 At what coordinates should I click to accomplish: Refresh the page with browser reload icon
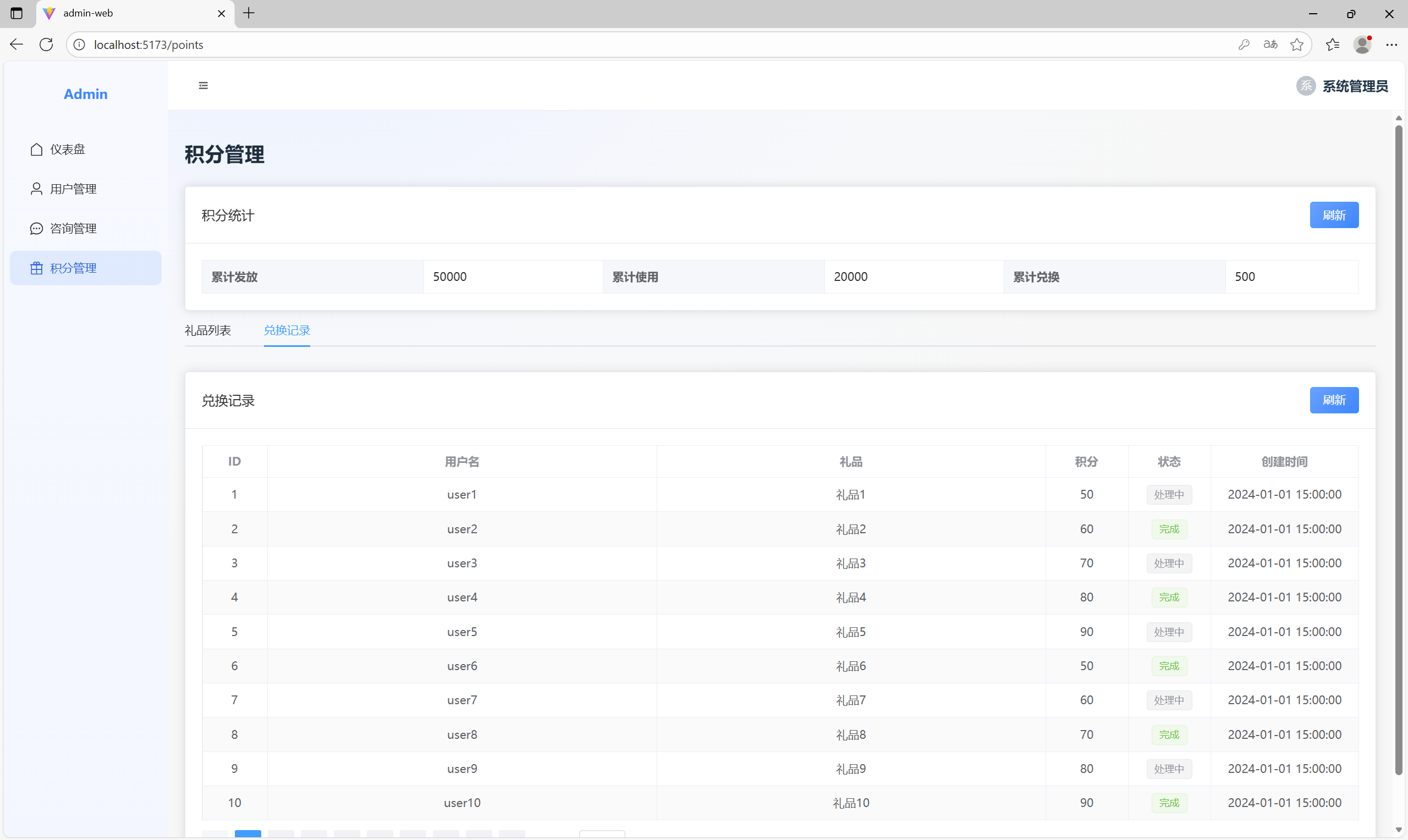[46, 45]
